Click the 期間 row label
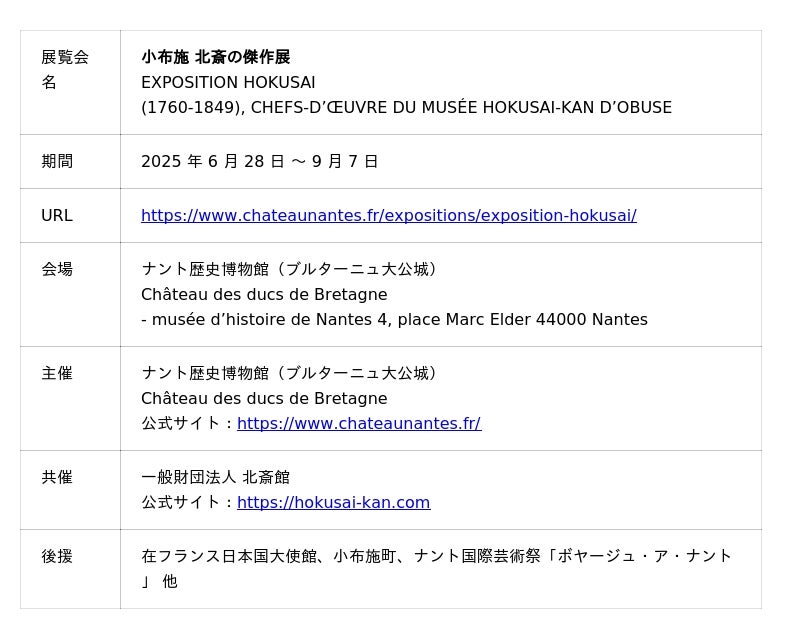 [x=56, y=161]
